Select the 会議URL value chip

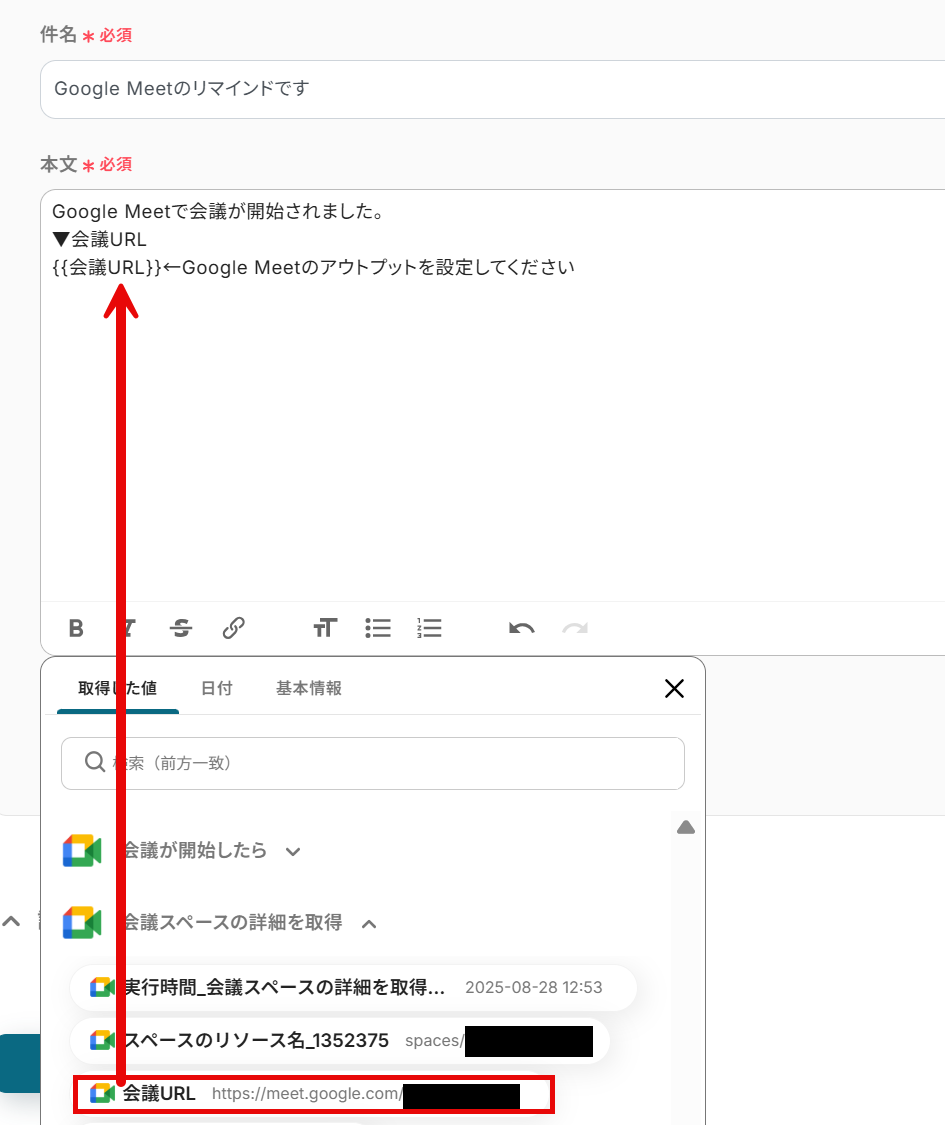314,1093
